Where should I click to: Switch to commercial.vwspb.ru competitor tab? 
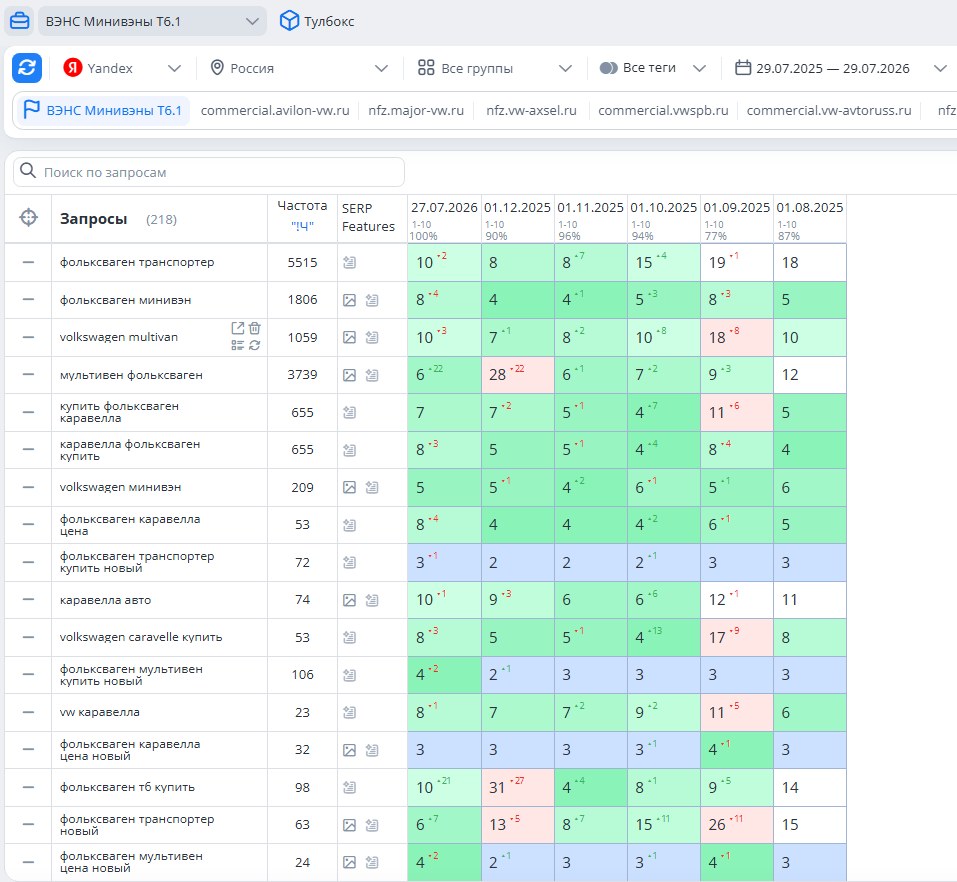point(663,110)
